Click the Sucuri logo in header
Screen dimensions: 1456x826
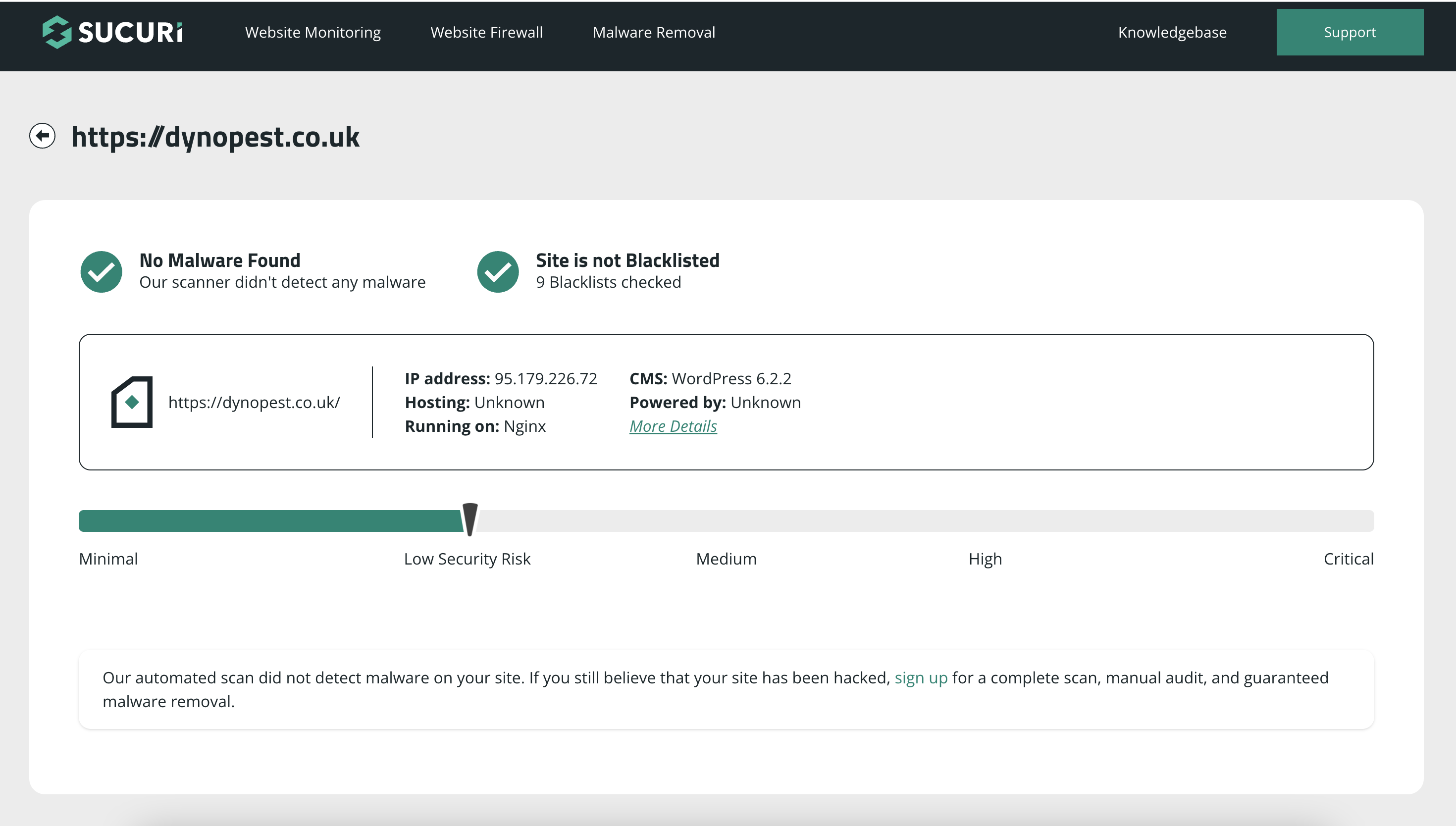112,32
